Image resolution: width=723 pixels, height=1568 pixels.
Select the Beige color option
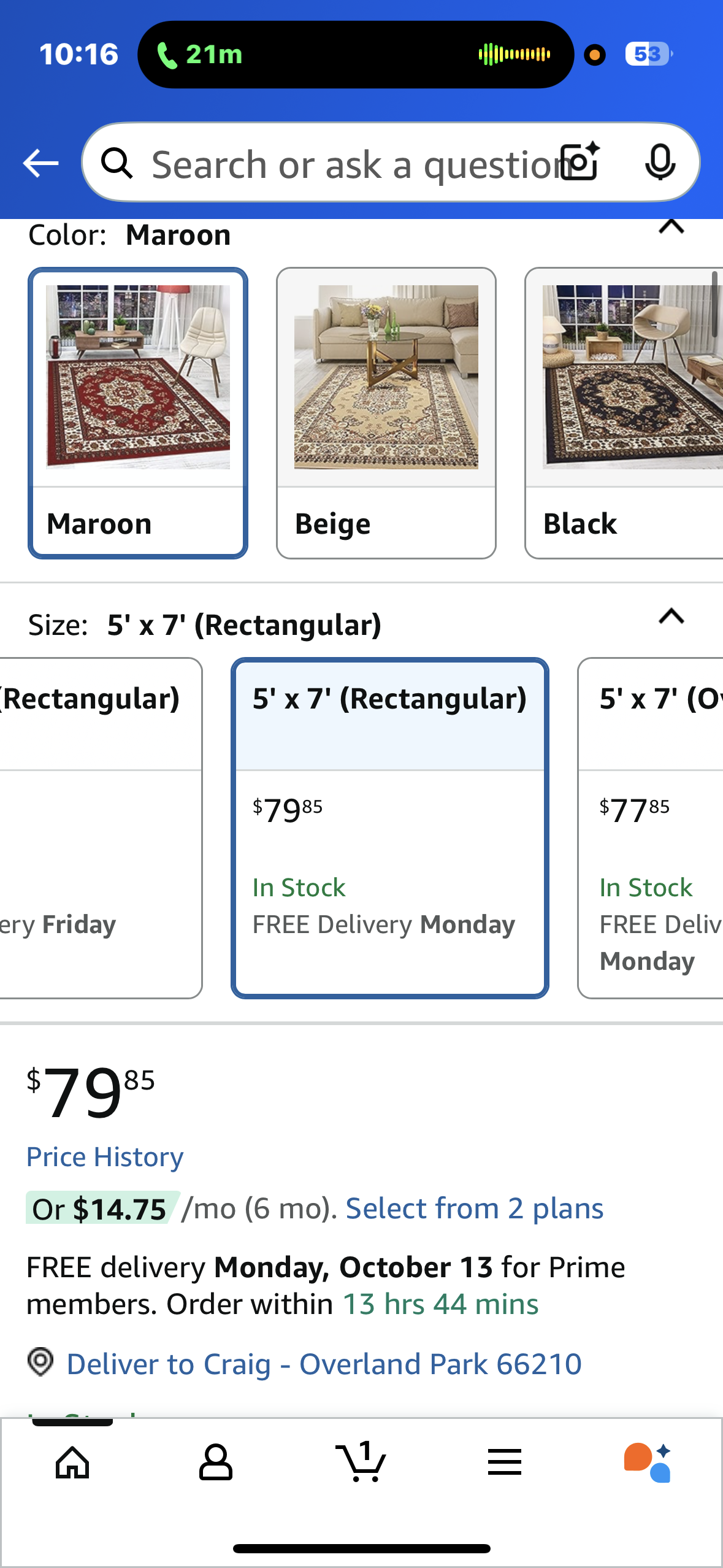pos(386,413)
